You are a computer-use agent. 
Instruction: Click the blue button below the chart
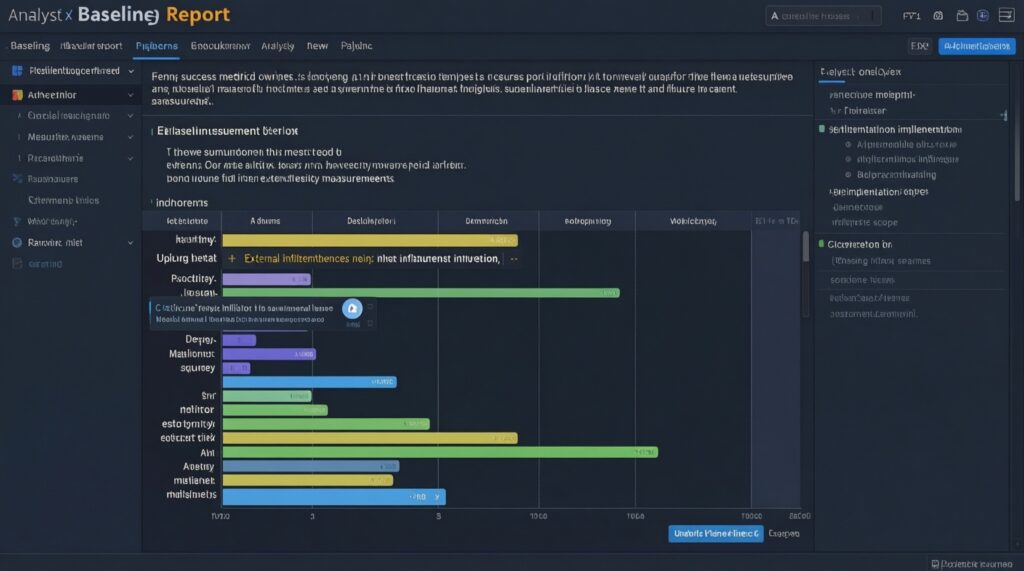click(715, 534)
